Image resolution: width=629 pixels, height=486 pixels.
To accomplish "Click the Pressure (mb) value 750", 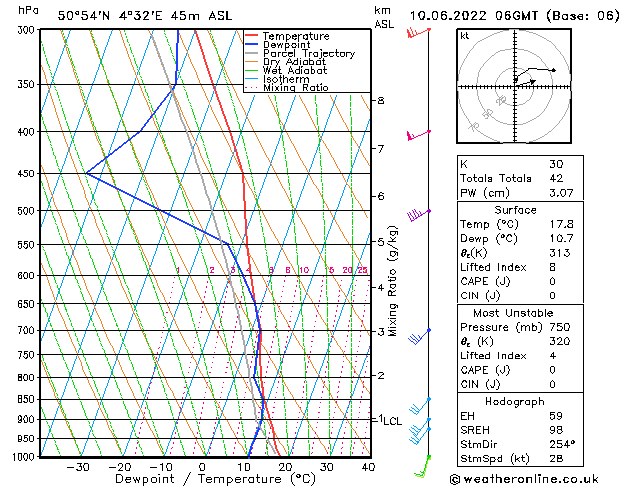I will pyautogui.click(x=560, y=327).
